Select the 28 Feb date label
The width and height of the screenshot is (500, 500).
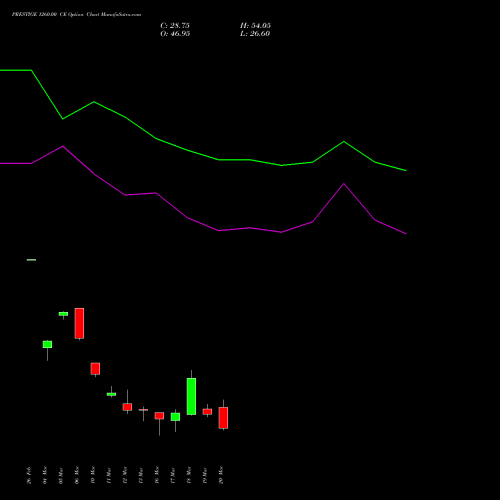[x=29, y=475]
